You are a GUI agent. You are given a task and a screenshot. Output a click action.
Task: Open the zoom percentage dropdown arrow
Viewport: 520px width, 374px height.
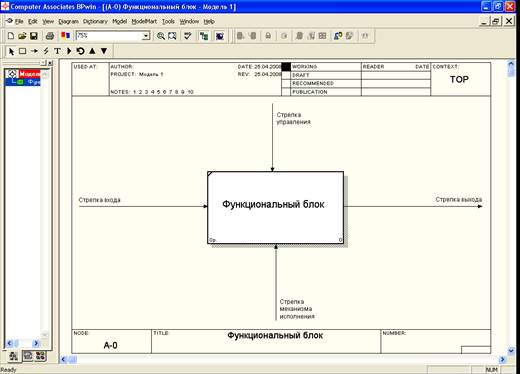pyautogui.click(x=146, y=36)
